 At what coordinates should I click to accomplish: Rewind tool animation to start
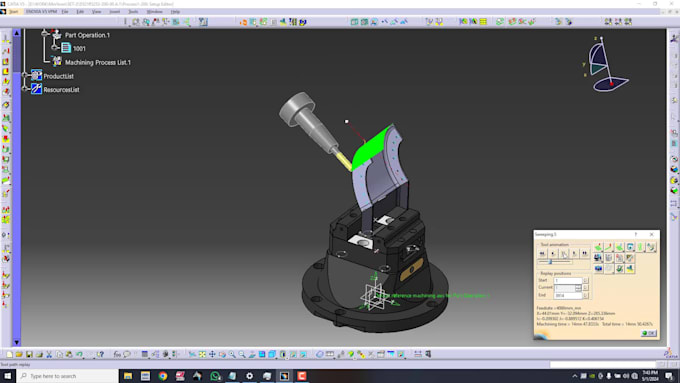(542, 253)
